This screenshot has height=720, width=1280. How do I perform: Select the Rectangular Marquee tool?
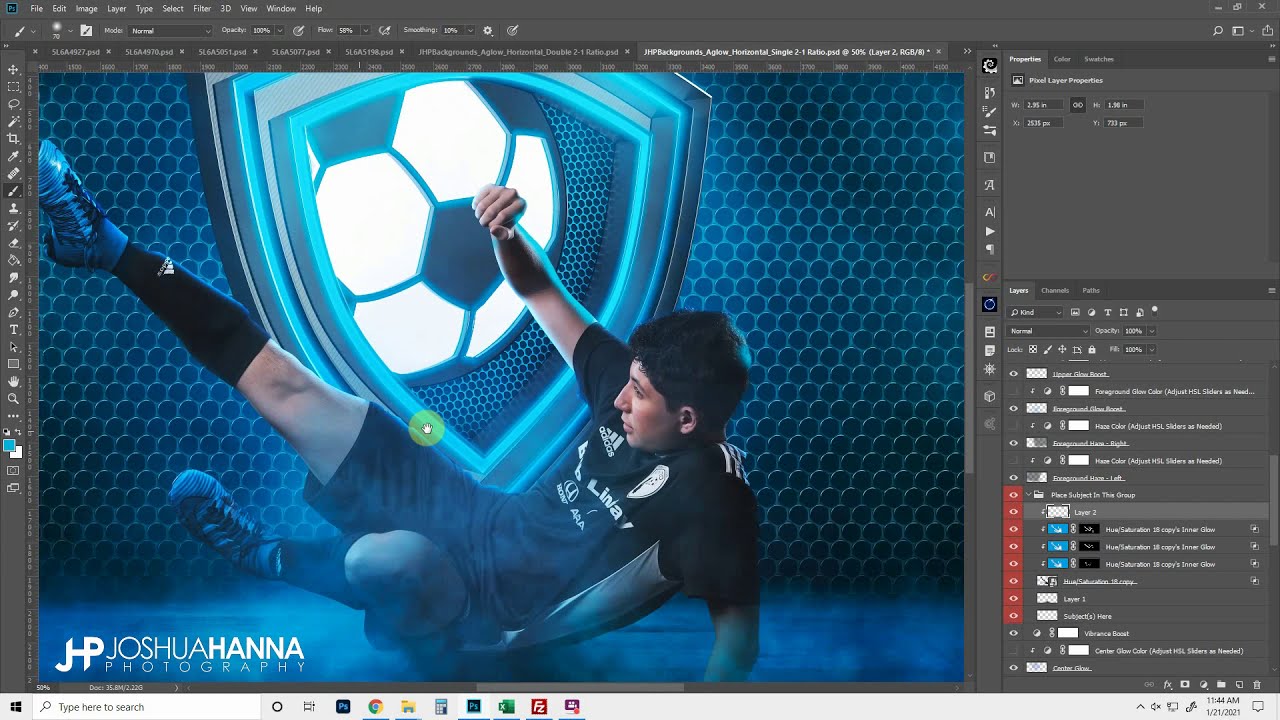[14, 87]
